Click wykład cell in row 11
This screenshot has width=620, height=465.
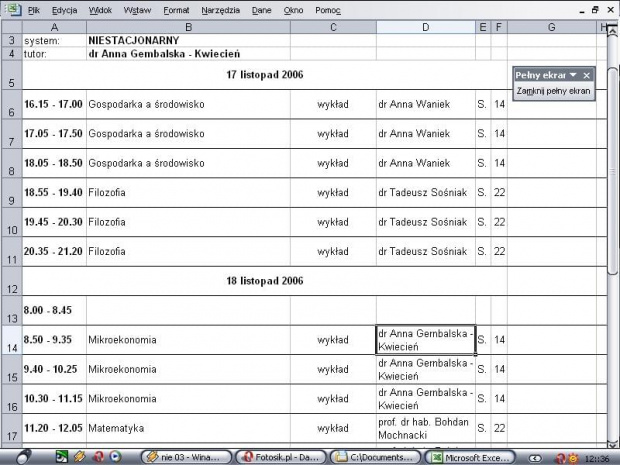(x=333, y=251)
